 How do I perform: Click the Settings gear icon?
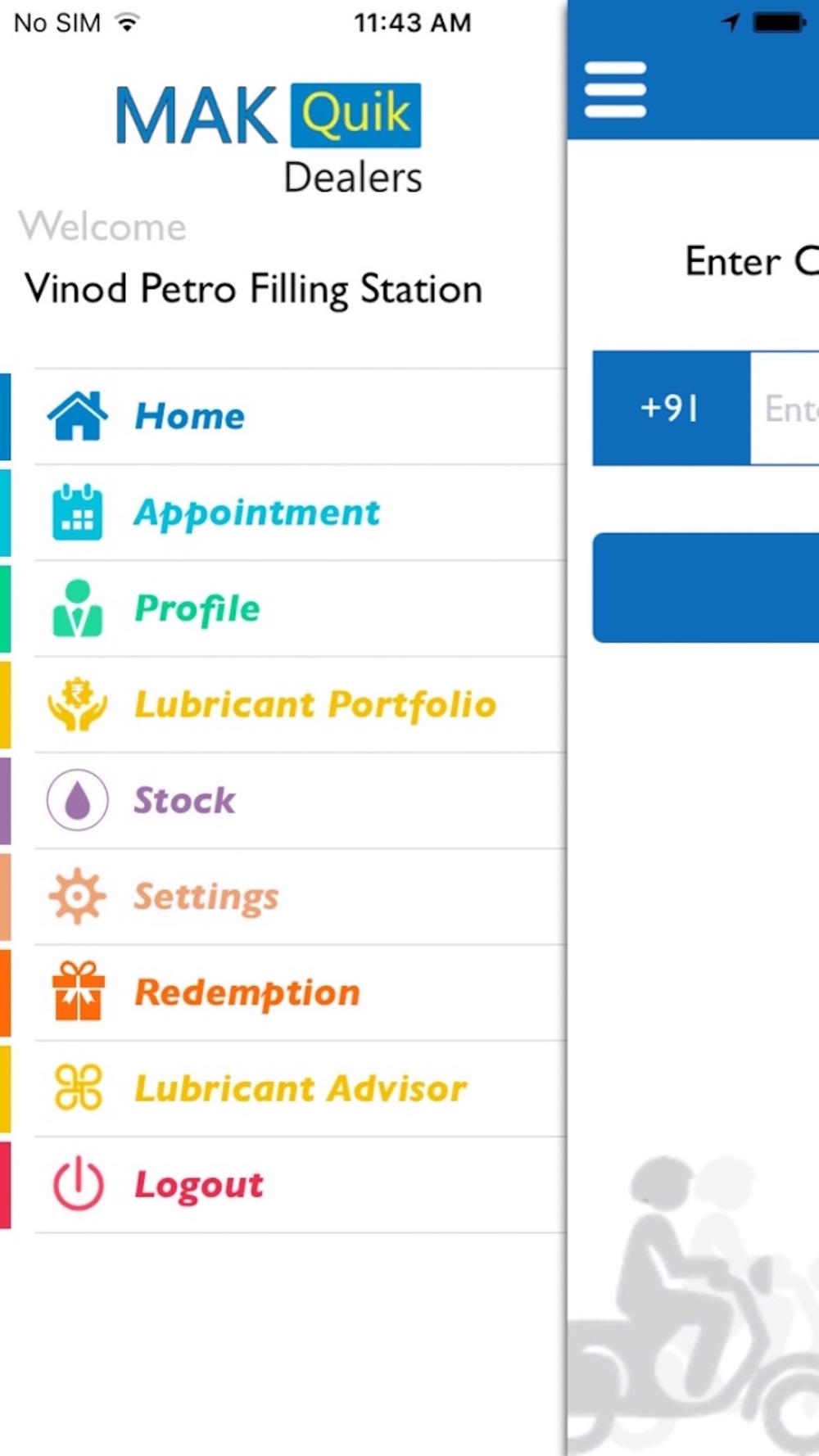coord(77,896)
